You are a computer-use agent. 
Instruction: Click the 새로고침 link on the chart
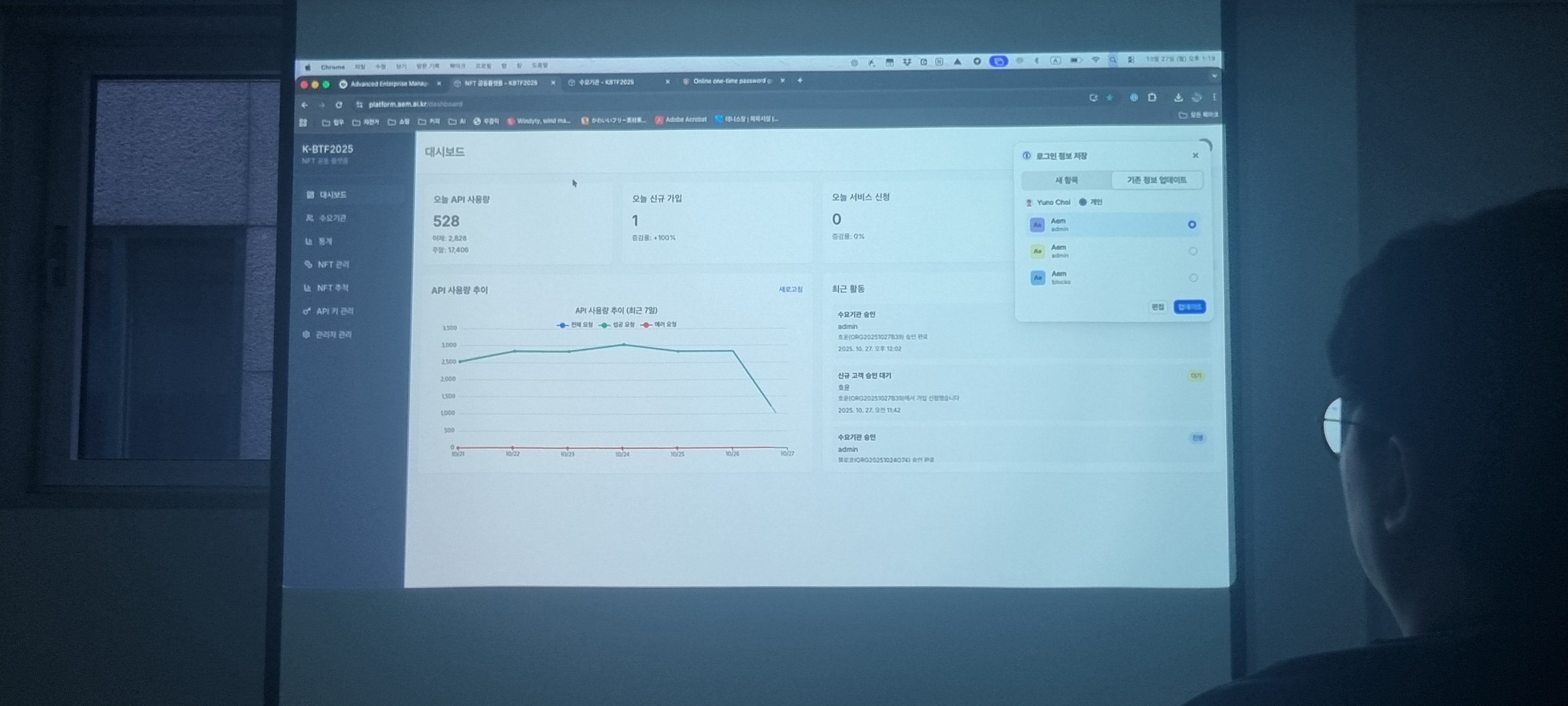click(790, 290)
